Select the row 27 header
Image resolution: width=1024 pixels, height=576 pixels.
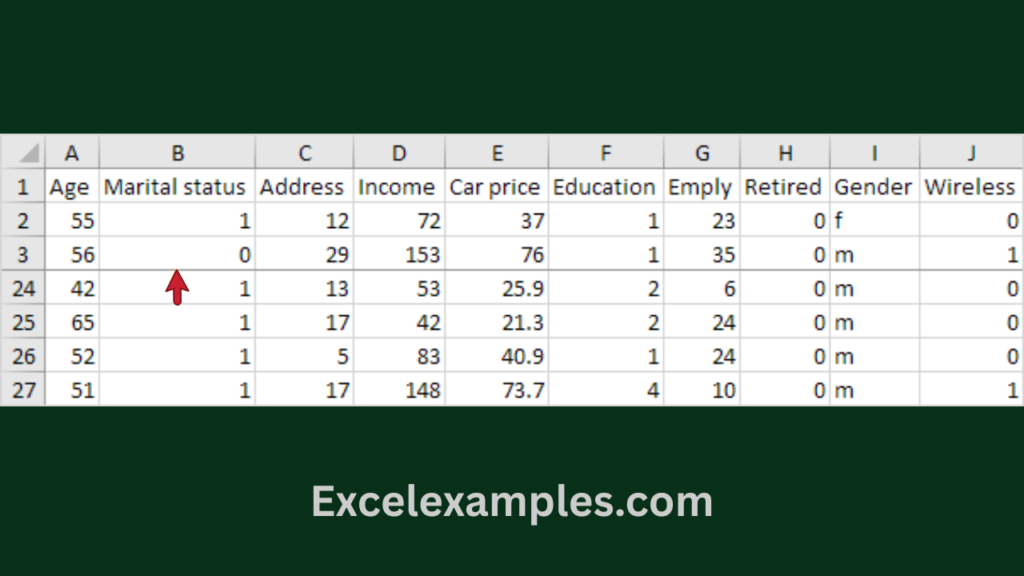tap(23, 390)
